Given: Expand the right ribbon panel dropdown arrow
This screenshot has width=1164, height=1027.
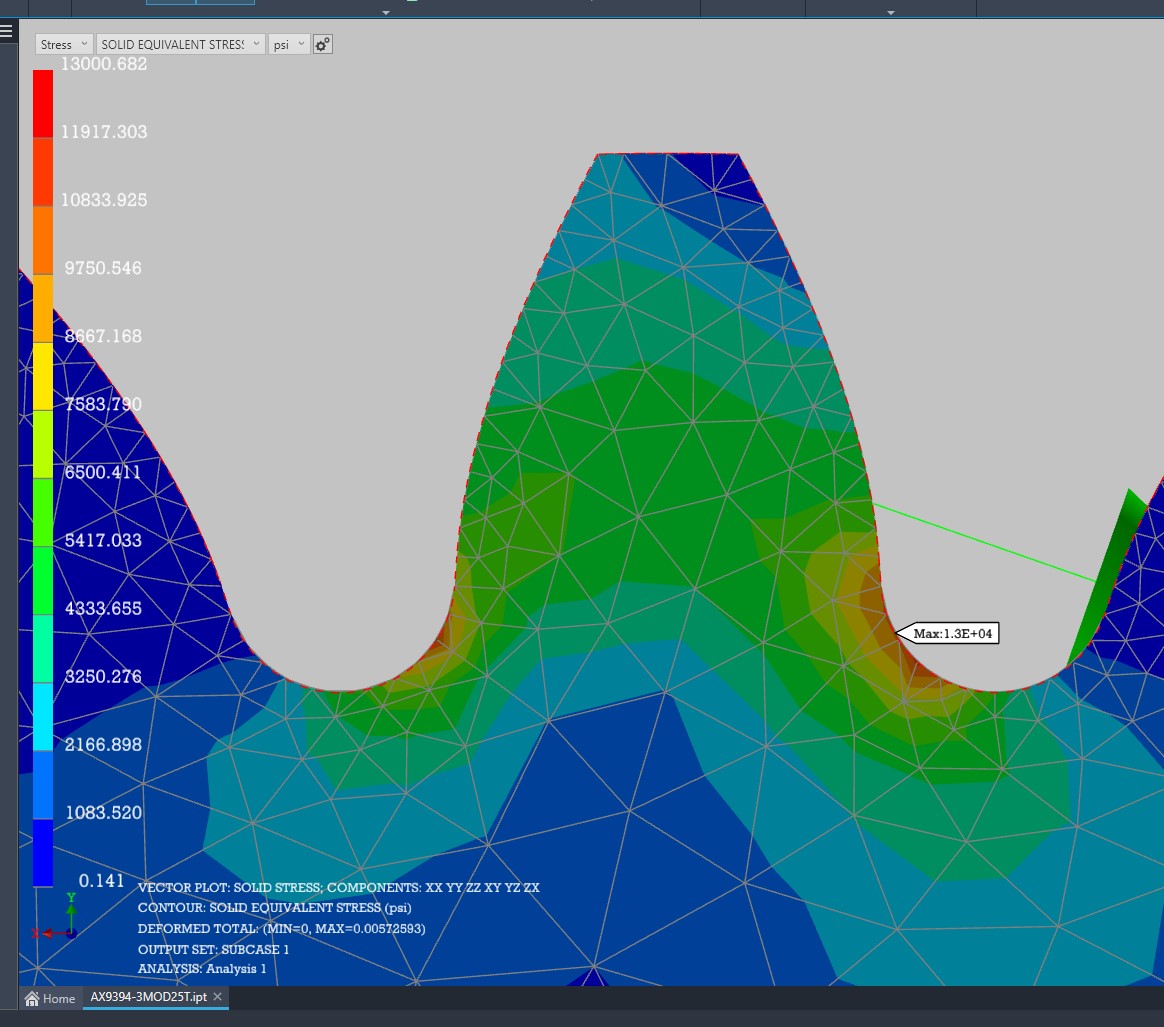Looking at the screenshot, I should (x=890, y=13).
